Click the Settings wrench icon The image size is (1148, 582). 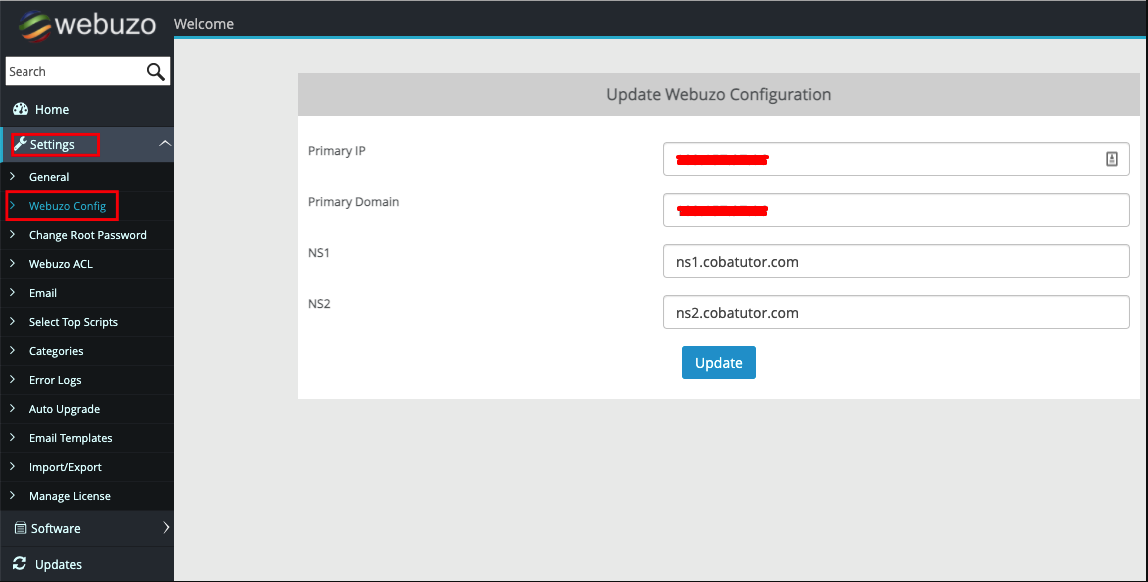(20, 144)
